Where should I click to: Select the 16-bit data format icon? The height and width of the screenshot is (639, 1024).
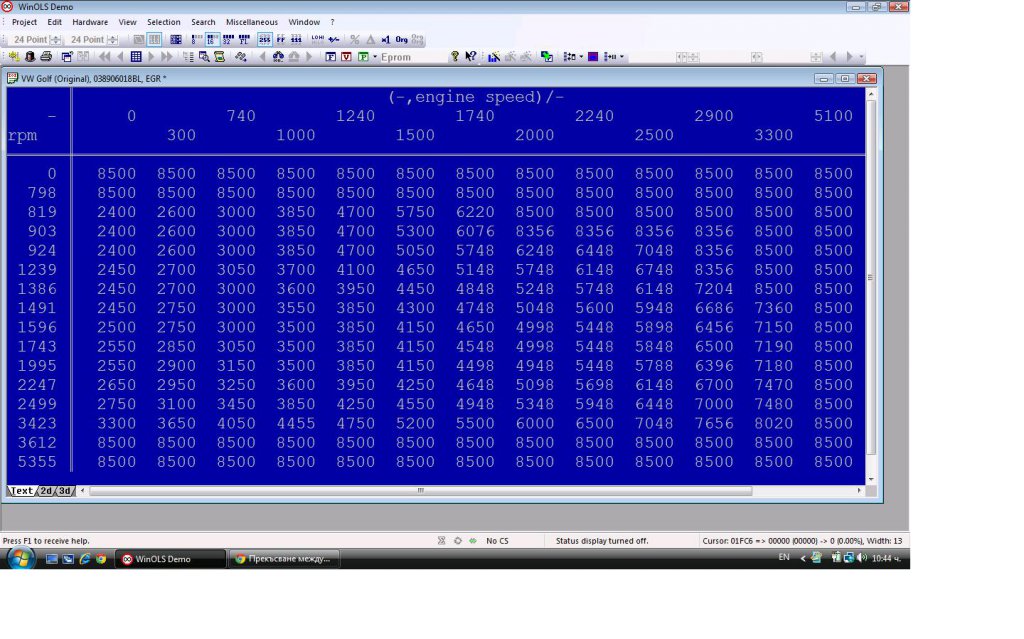tap(212, 40)
